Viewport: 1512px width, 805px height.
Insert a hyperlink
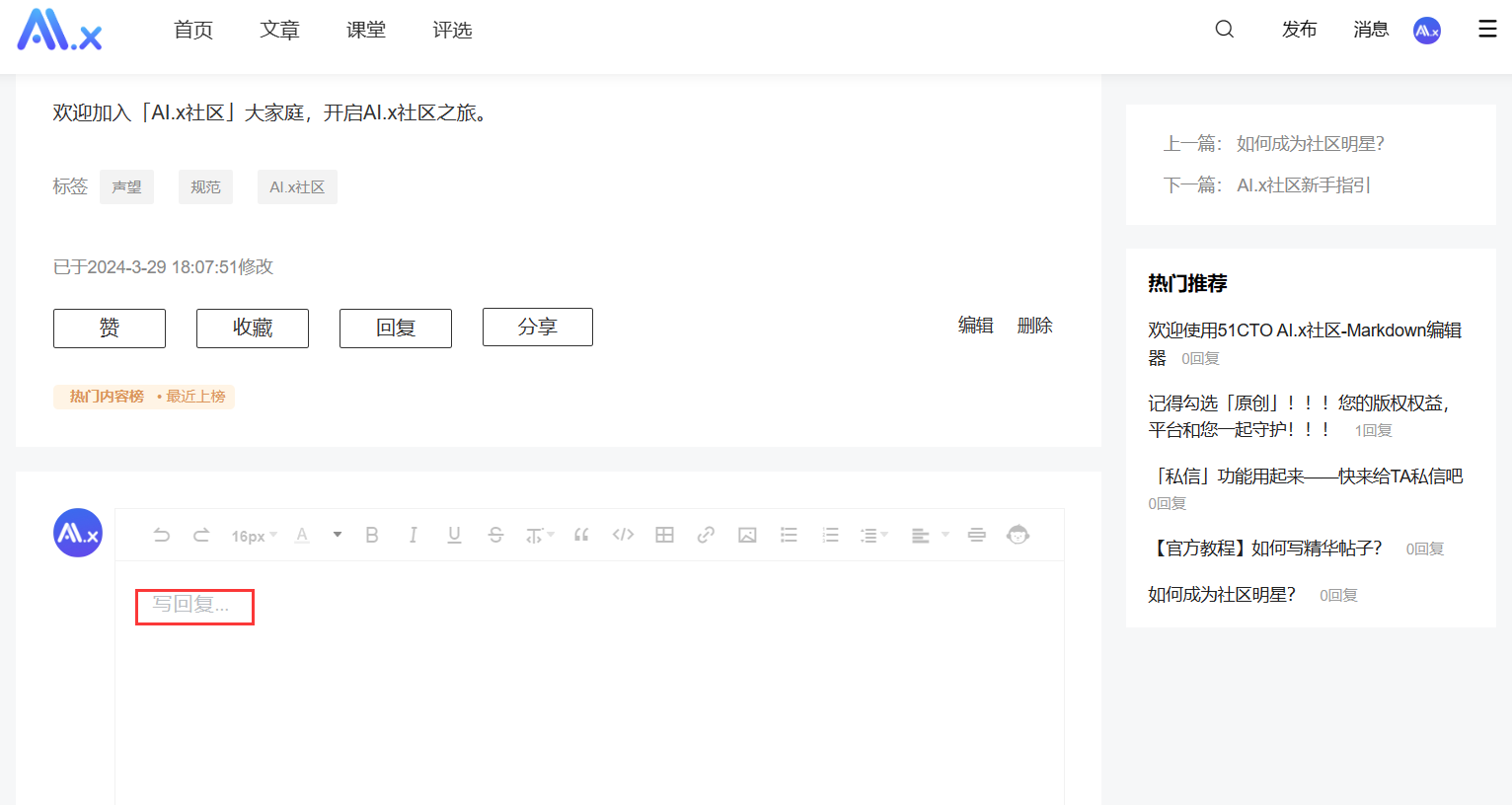706,535
